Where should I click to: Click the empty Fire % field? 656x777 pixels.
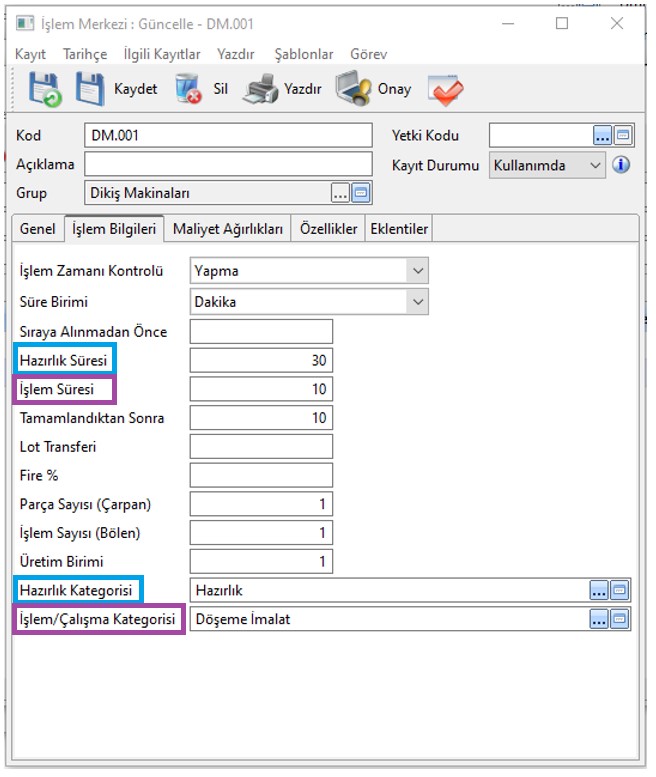[x=261, y=475]
